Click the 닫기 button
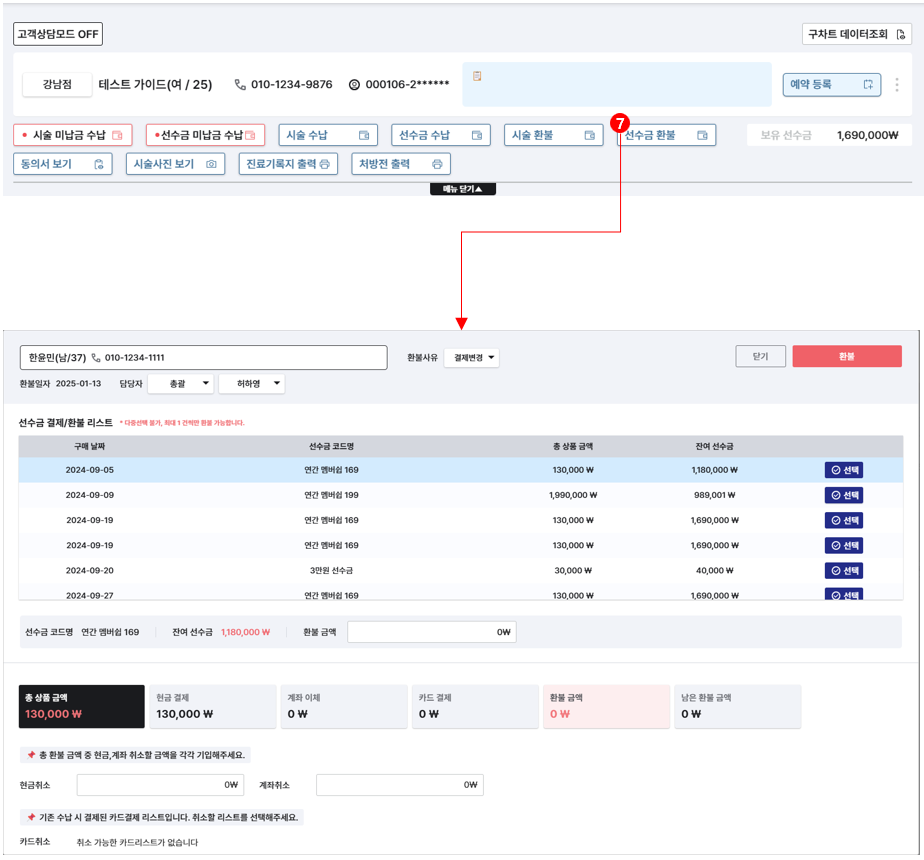The width and height of the screenshot is (924, 860). pos(760,357)
